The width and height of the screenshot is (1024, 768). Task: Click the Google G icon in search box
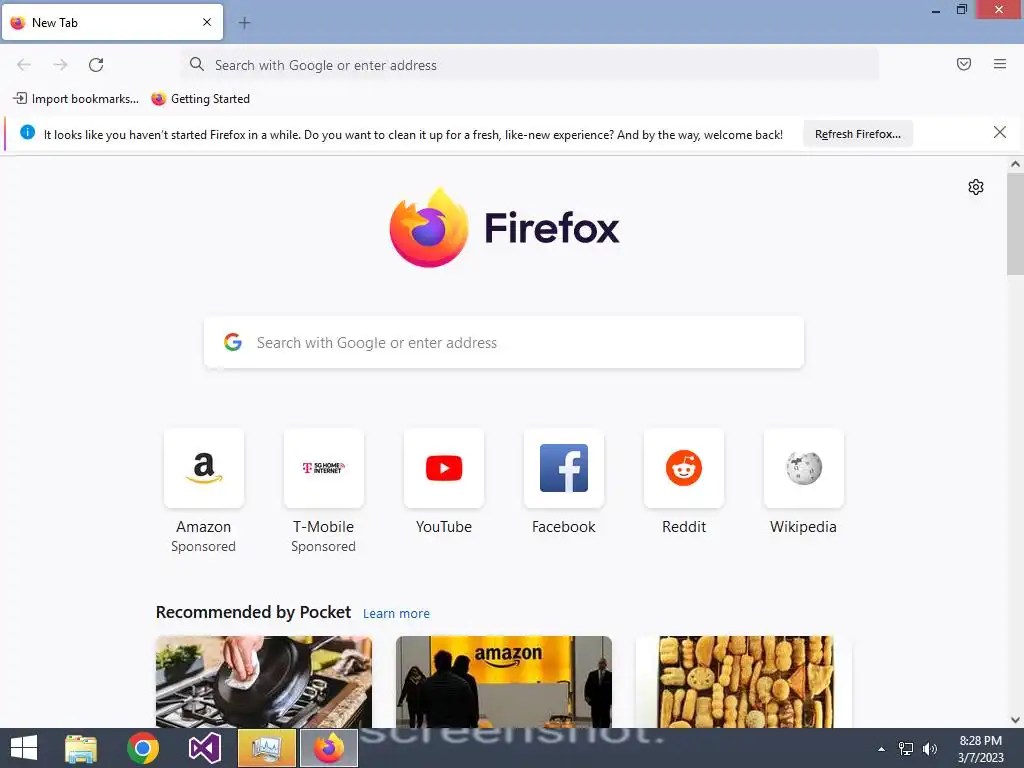[x=233, y=342]
